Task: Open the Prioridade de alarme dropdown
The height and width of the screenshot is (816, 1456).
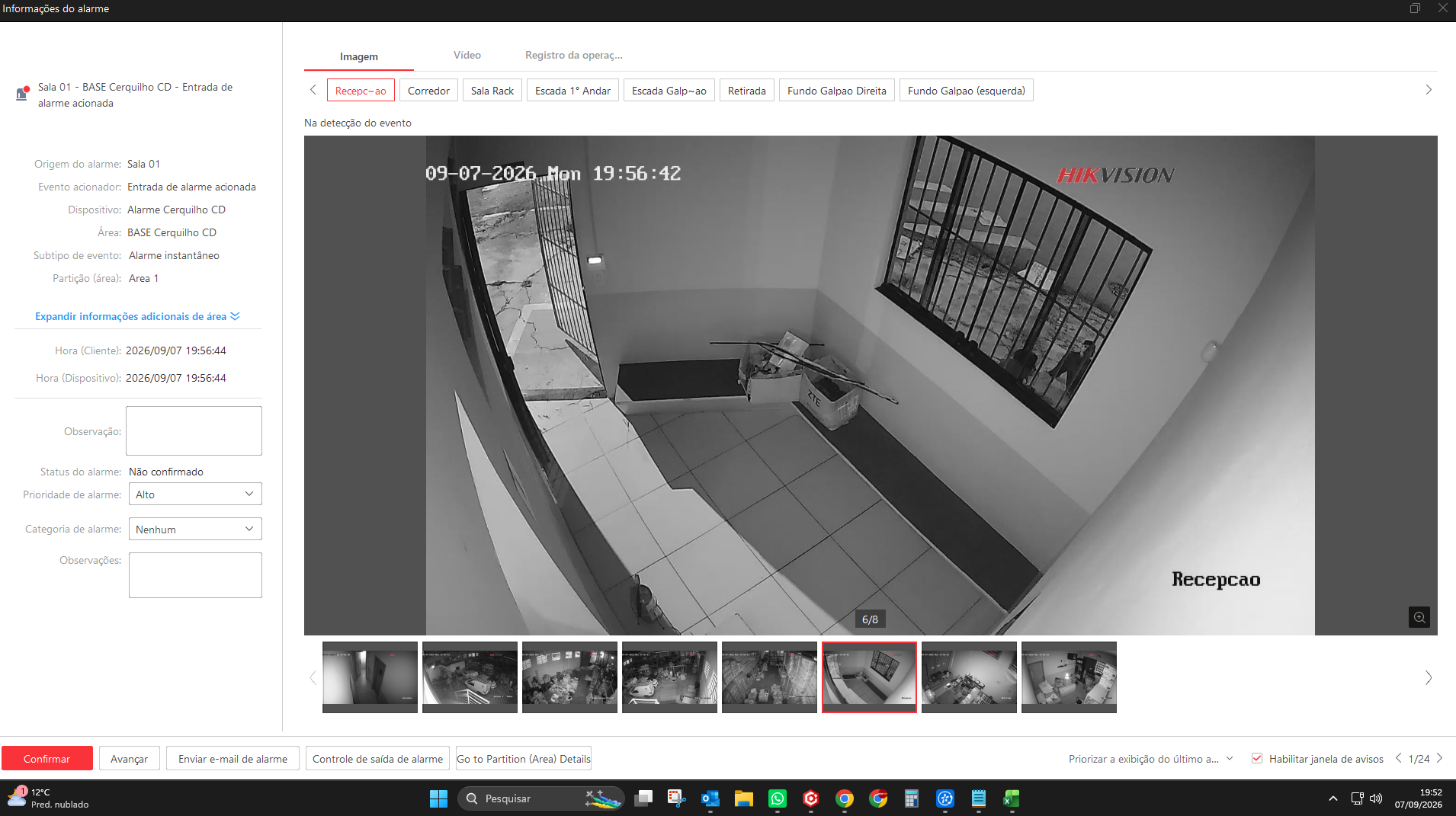Action: [195, 494]
